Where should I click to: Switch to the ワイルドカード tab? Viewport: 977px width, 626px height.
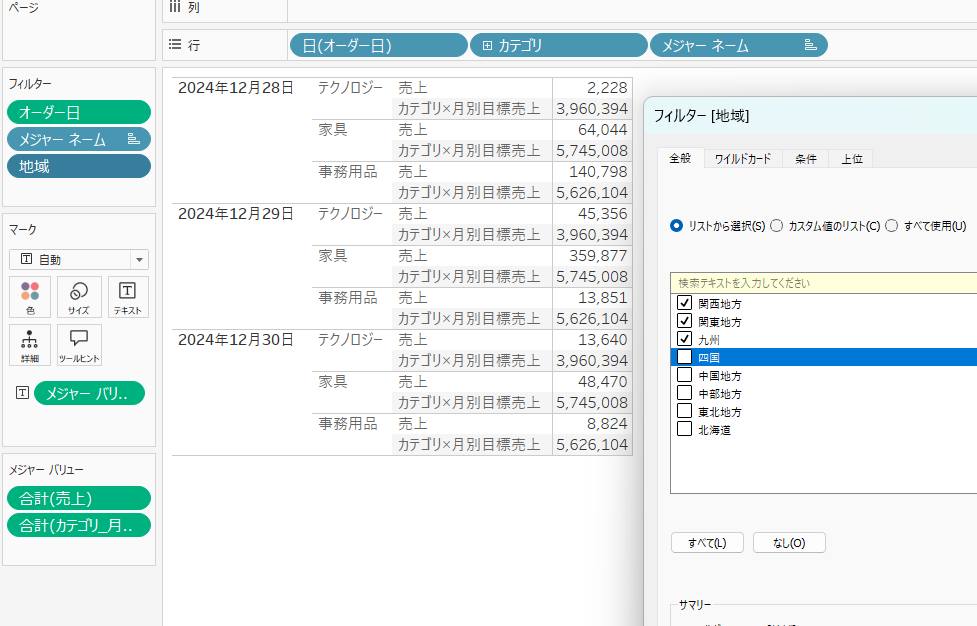tap(743, 159)
